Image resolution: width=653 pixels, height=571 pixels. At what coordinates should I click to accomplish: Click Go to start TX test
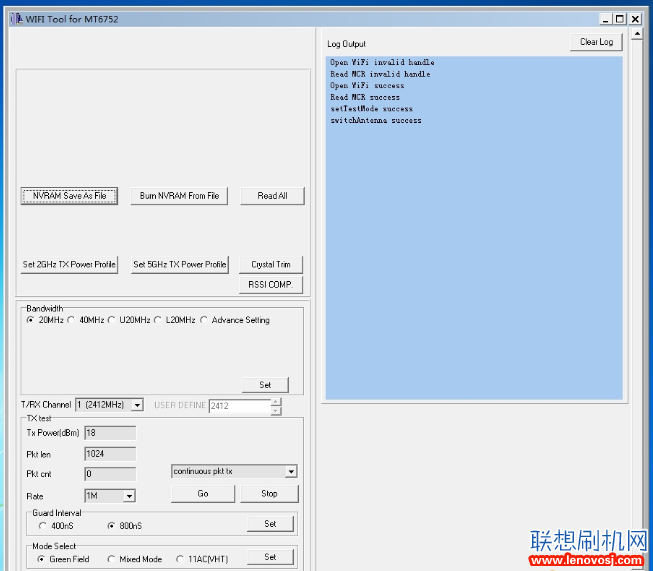pos(203,494)
